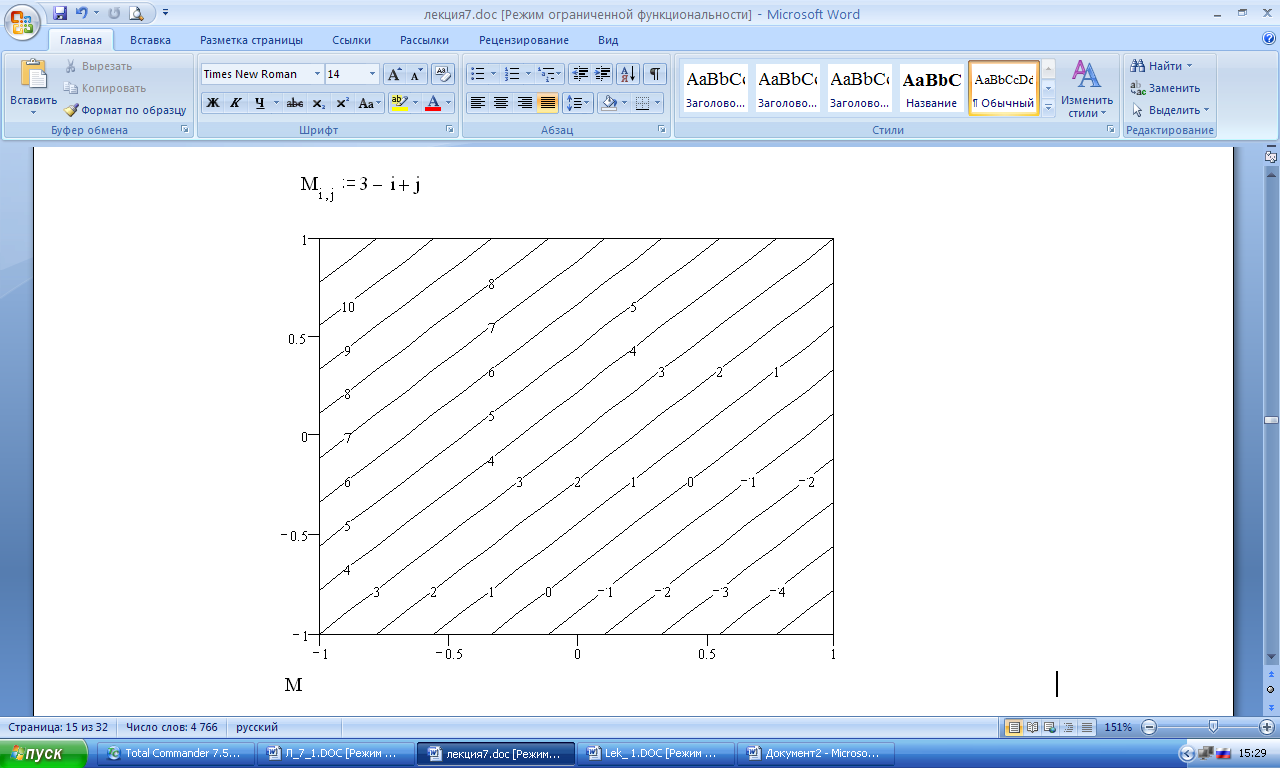Open the Выделить selection menu
Image resolution: width=1280 pixels, height=768 pixels.
(x=1170, y=110)
